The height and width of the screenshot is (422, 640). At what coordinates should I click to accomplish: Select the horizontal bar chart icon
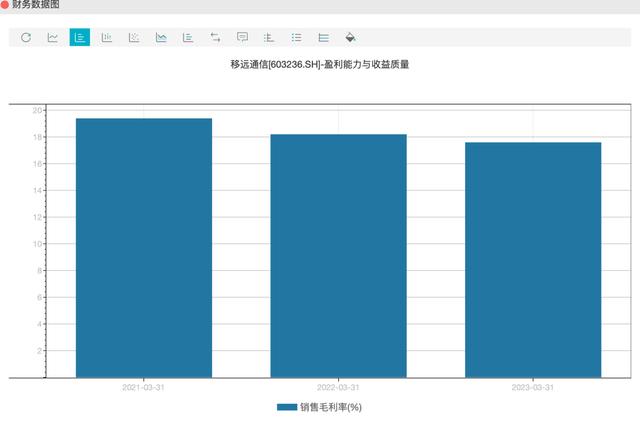[188, 38]
